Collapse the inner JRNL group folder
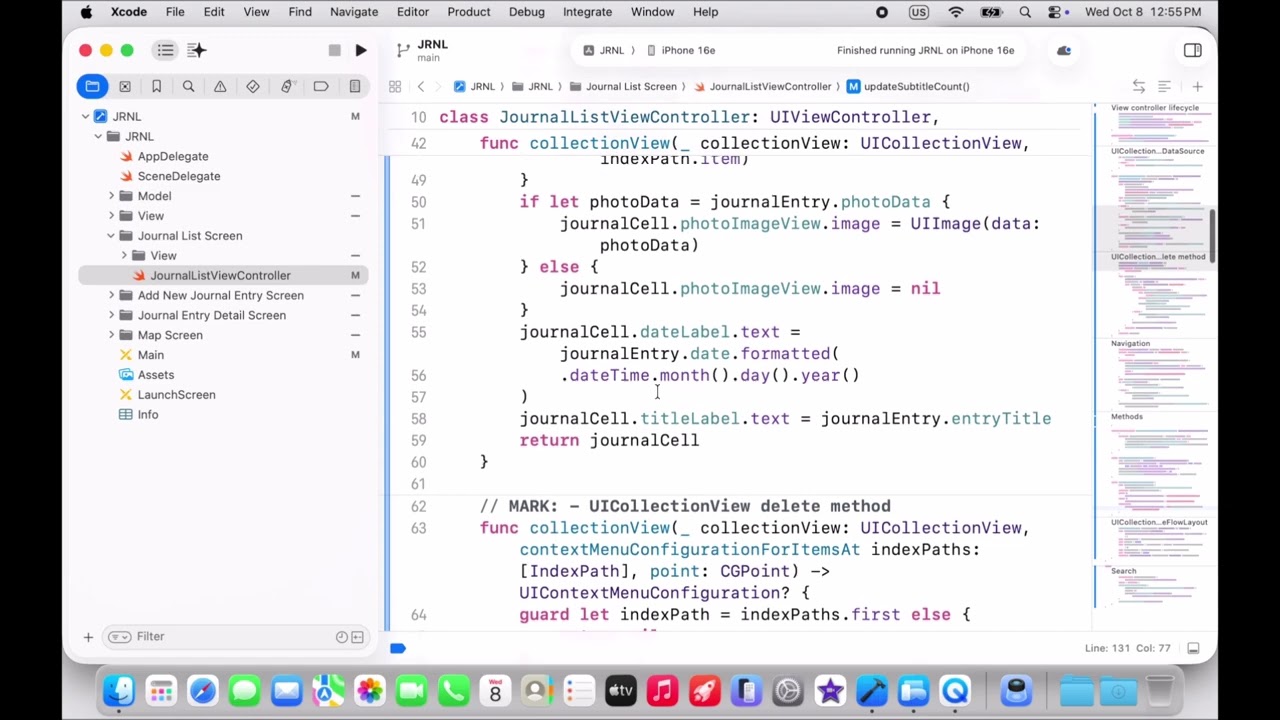1280x720 pixels. point(99,136)
